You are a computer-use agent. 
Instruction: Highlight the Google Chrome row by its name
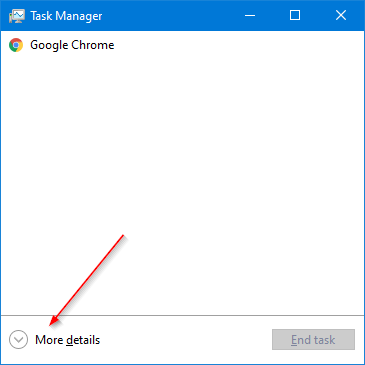coord(72,45)
